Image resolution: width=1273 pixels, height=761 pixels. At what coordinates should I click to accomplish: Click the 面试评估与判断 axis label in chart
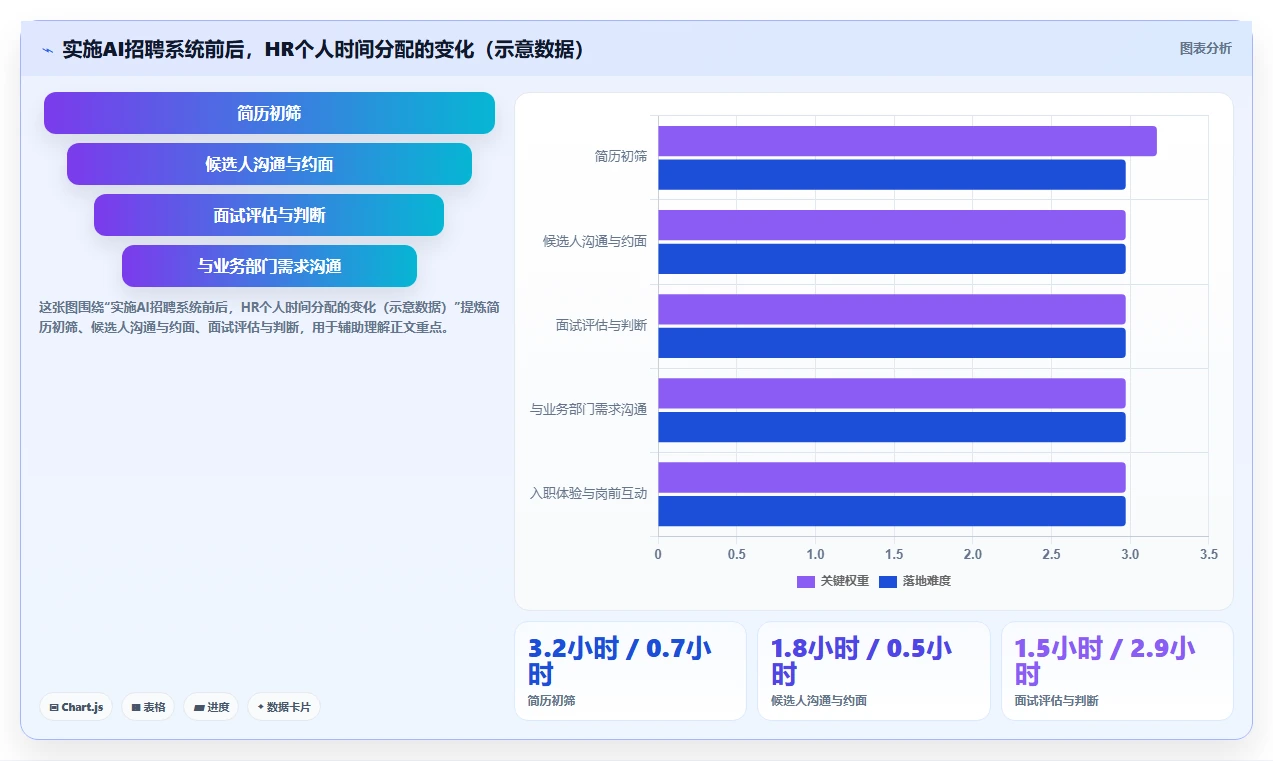pos(602,325)
